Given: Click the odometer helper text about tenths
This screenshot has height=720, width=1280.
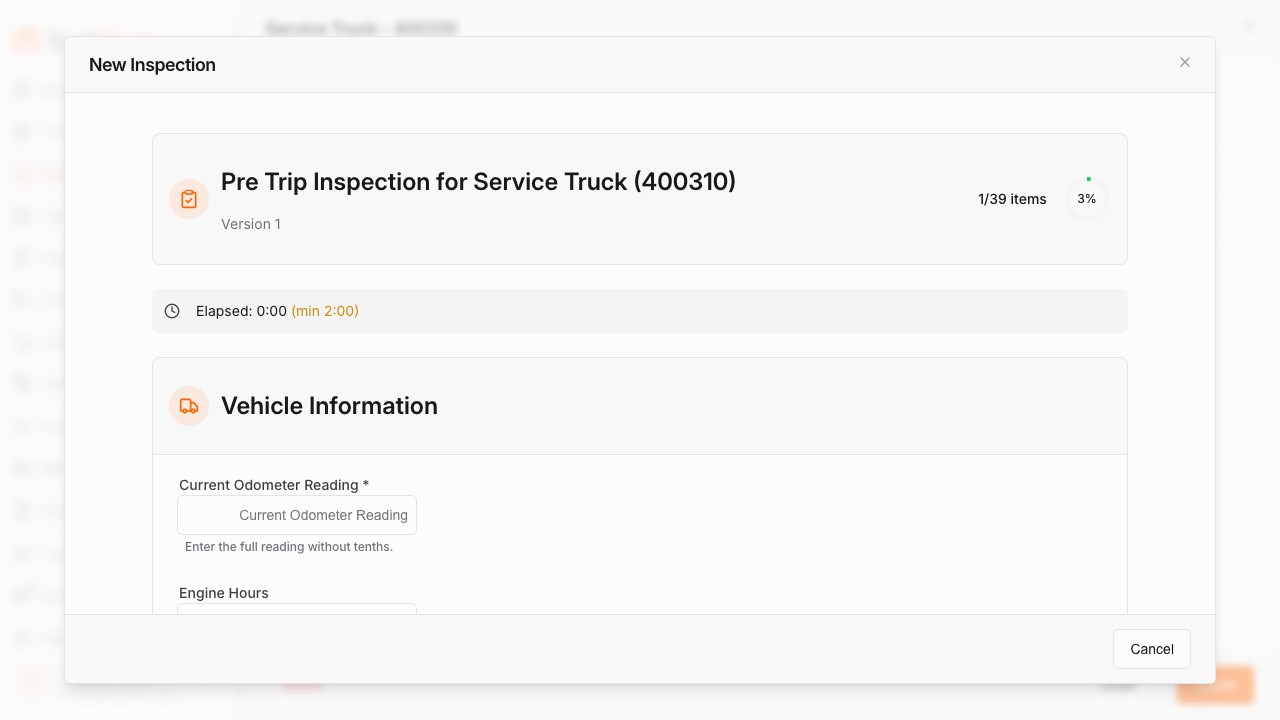Looking at the screenshot, I should (x=289, y=547).
